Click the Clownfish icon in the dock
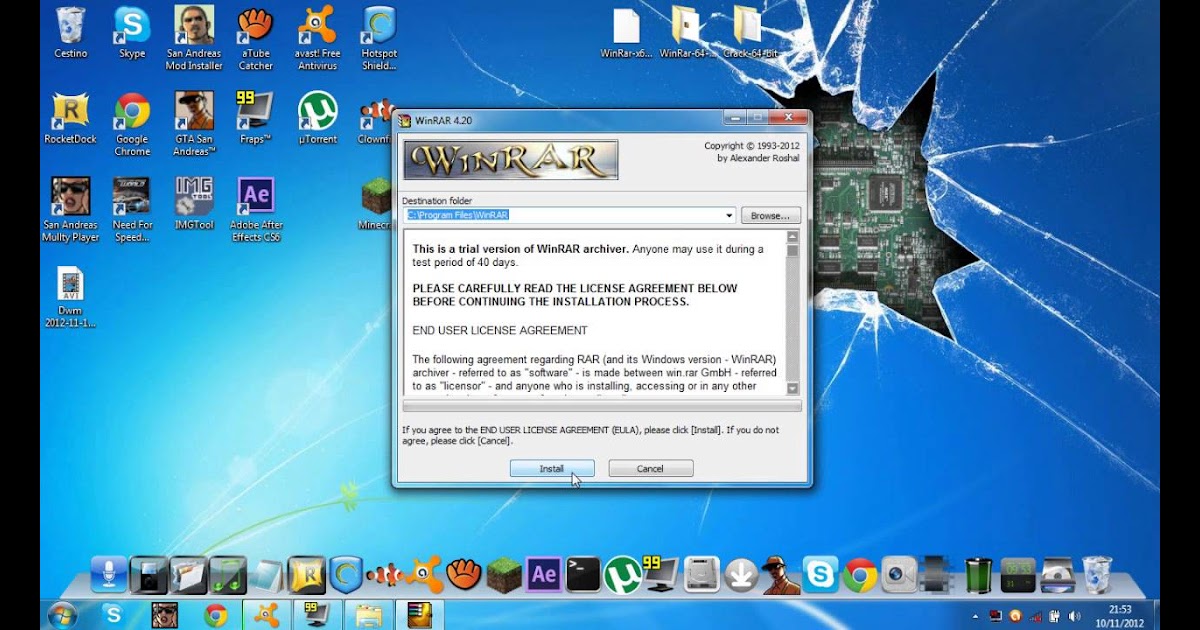Screen dimensions: 1200x630 pyautogui.click(x=385, y=575)
